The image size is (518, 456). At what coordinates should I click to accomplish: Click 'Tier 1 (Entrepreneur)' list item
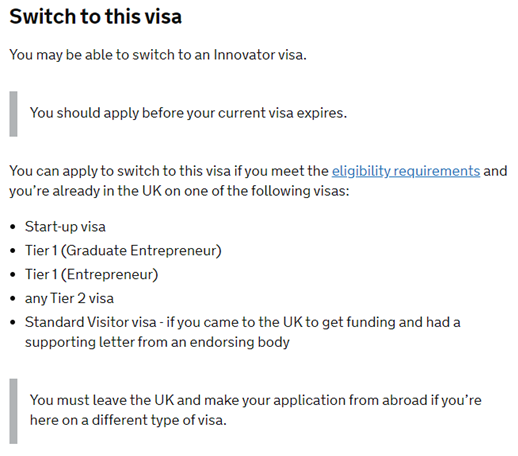pyautogui.click(x=91, y=275)
